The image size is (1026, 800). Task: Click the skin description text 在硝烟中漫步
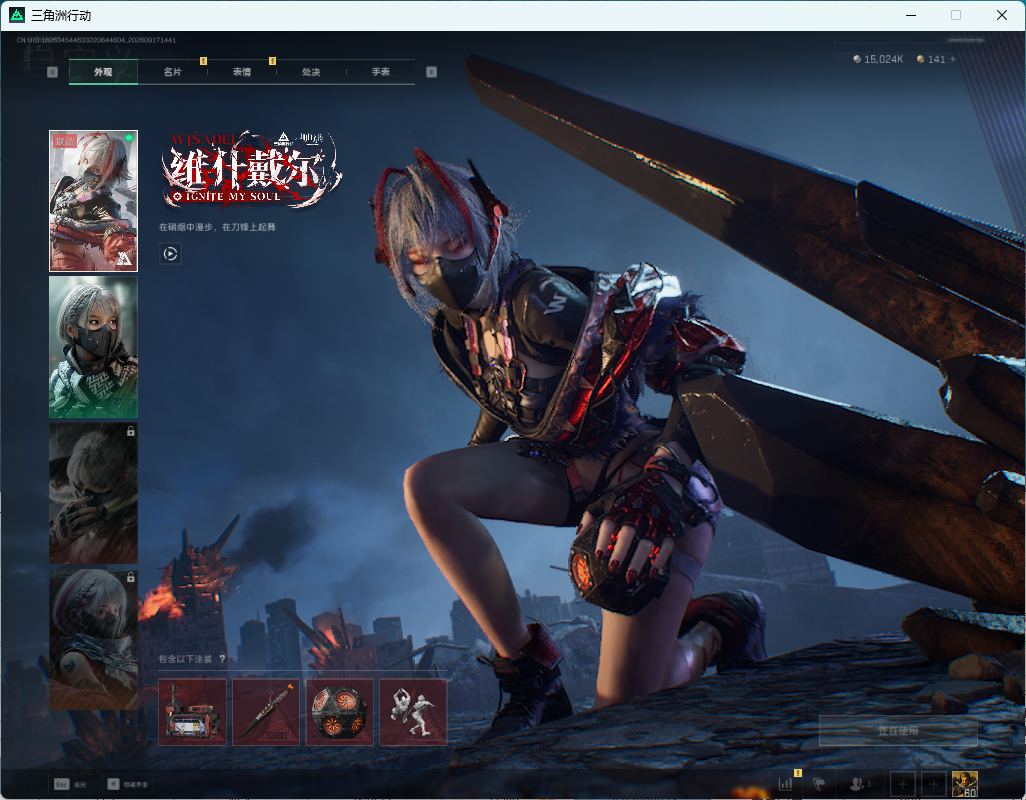[x=217, y=227]
